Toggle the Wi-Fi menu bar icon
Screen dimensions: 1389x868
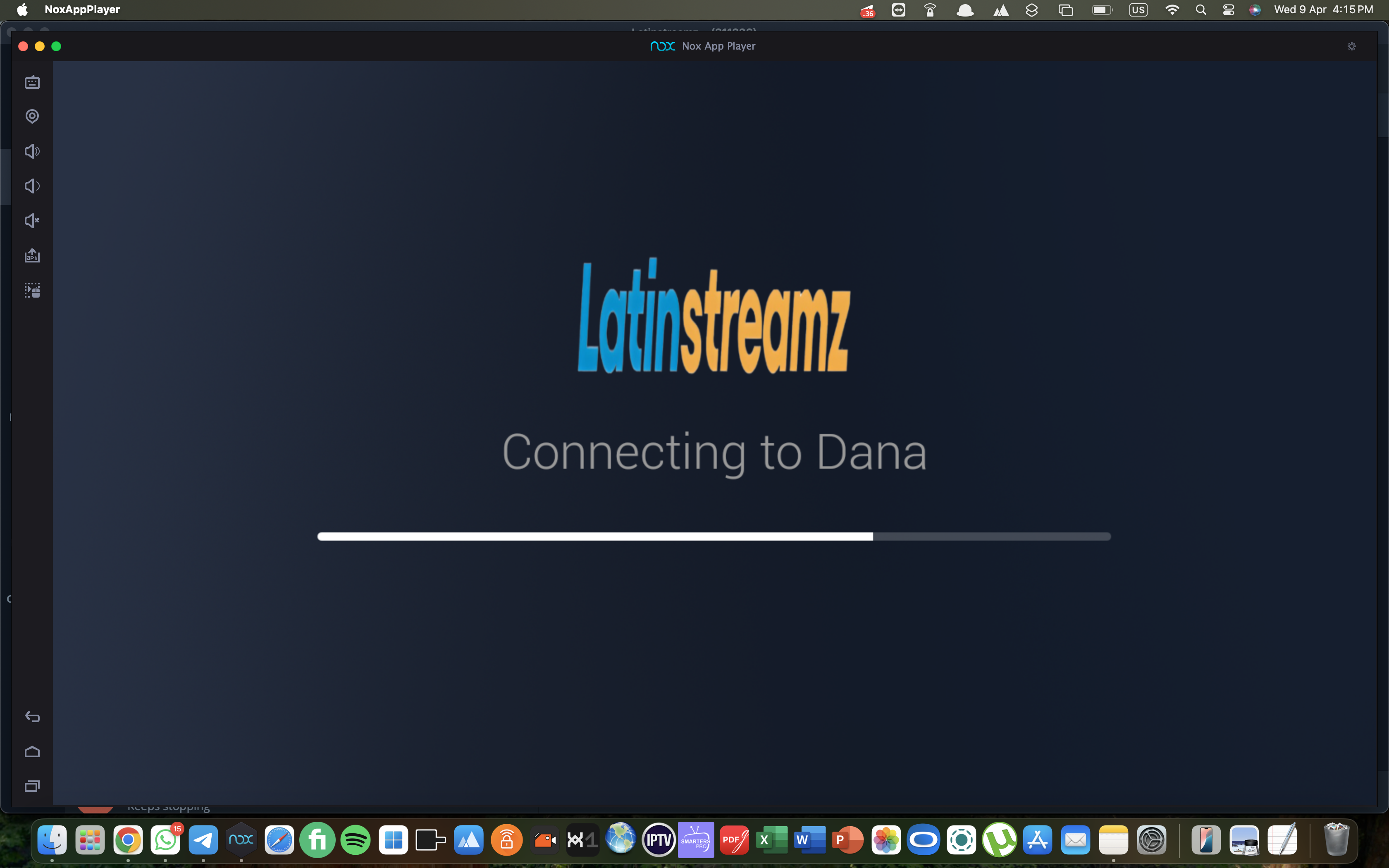pyautogui.click(x=1172, y=10)
